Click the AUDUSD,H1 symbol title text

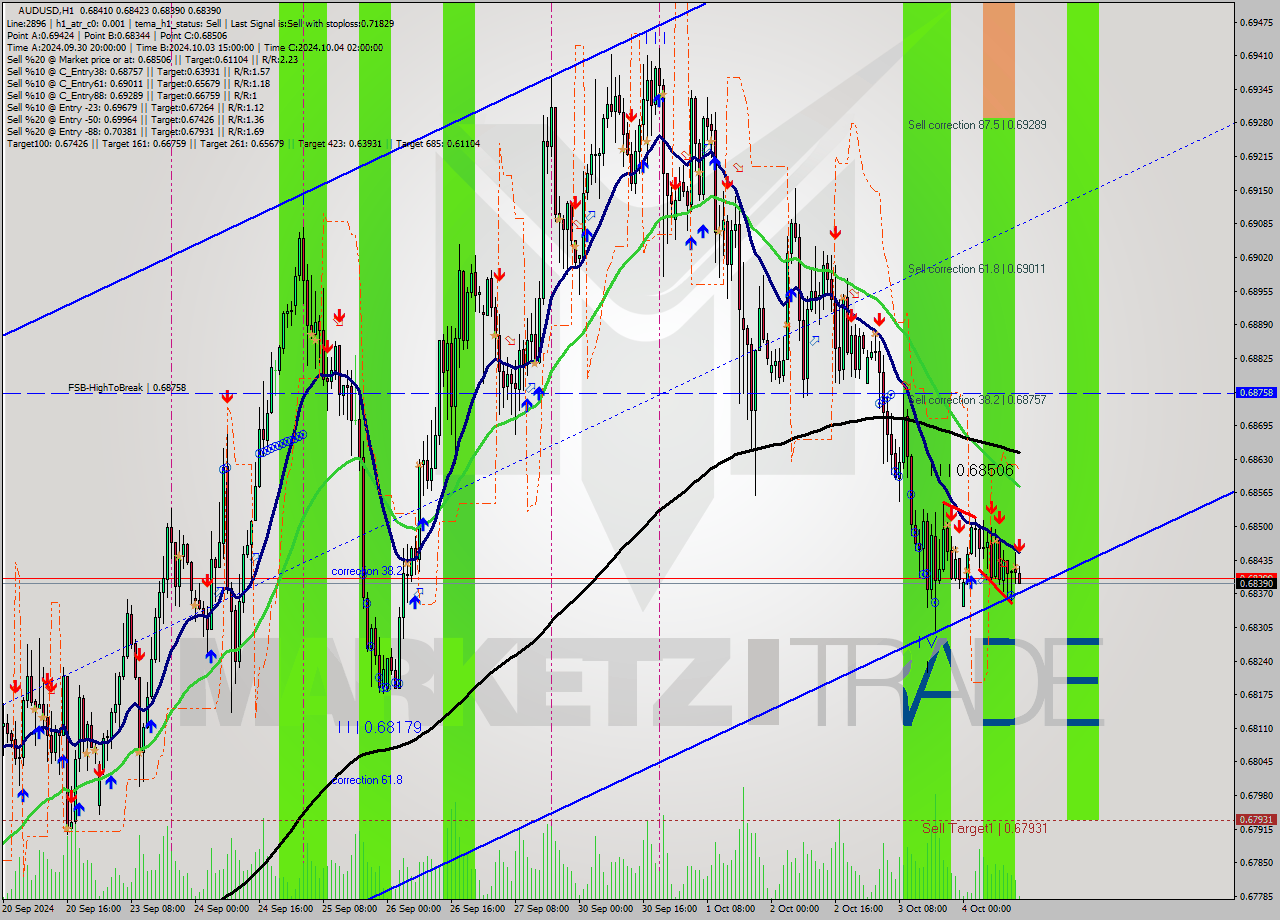pos(44,10)
